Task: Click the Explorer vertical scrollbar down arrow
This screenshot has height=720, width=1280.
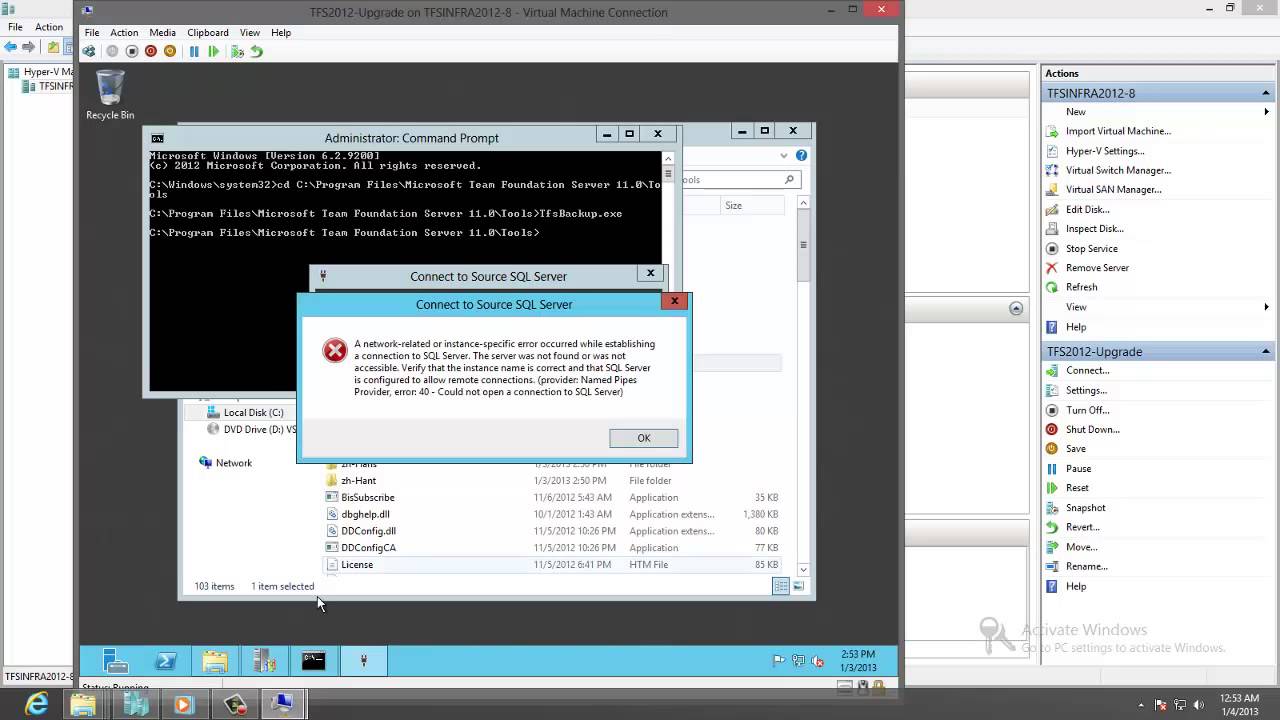Action: point(803,569)
